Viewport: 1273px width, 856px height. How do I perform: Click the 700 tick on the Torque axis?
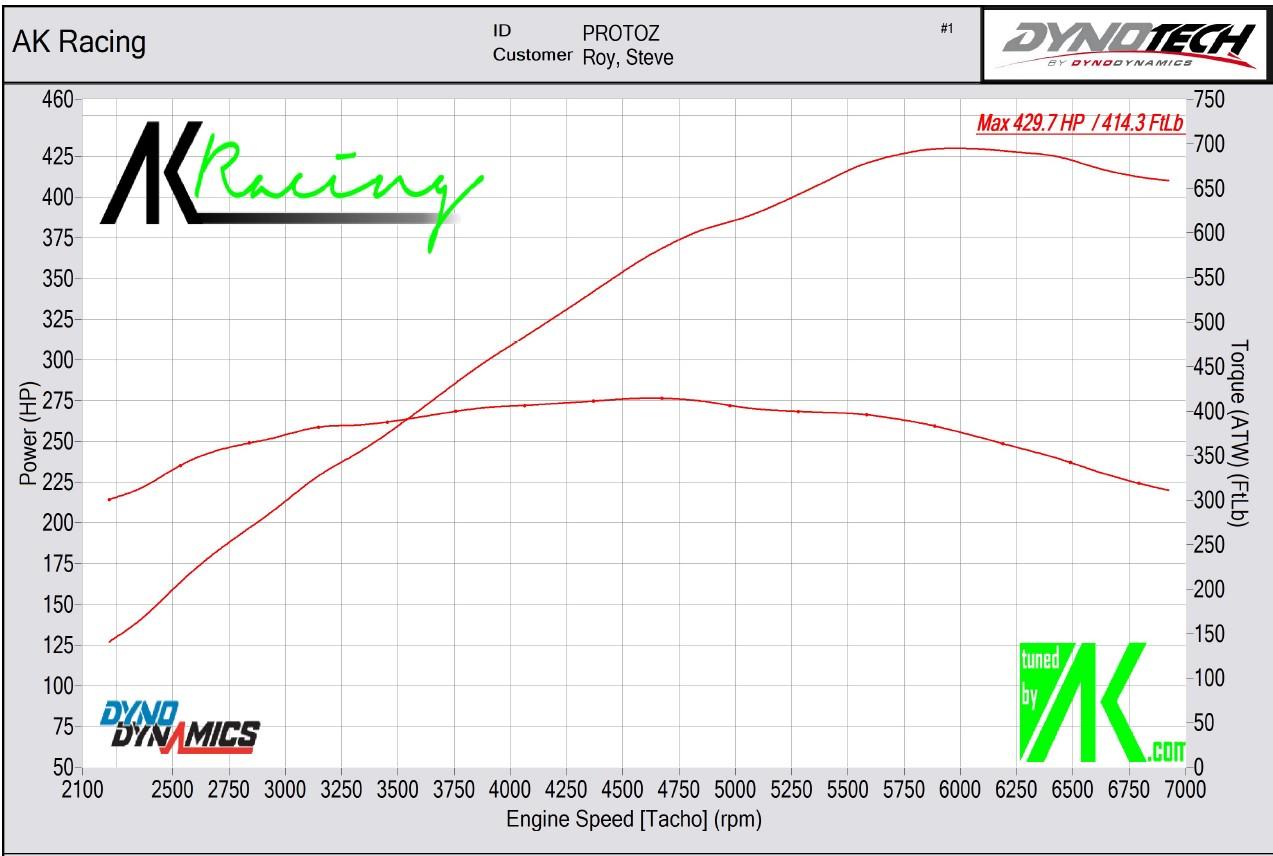pyautogui.click(x=1209, y=144)
